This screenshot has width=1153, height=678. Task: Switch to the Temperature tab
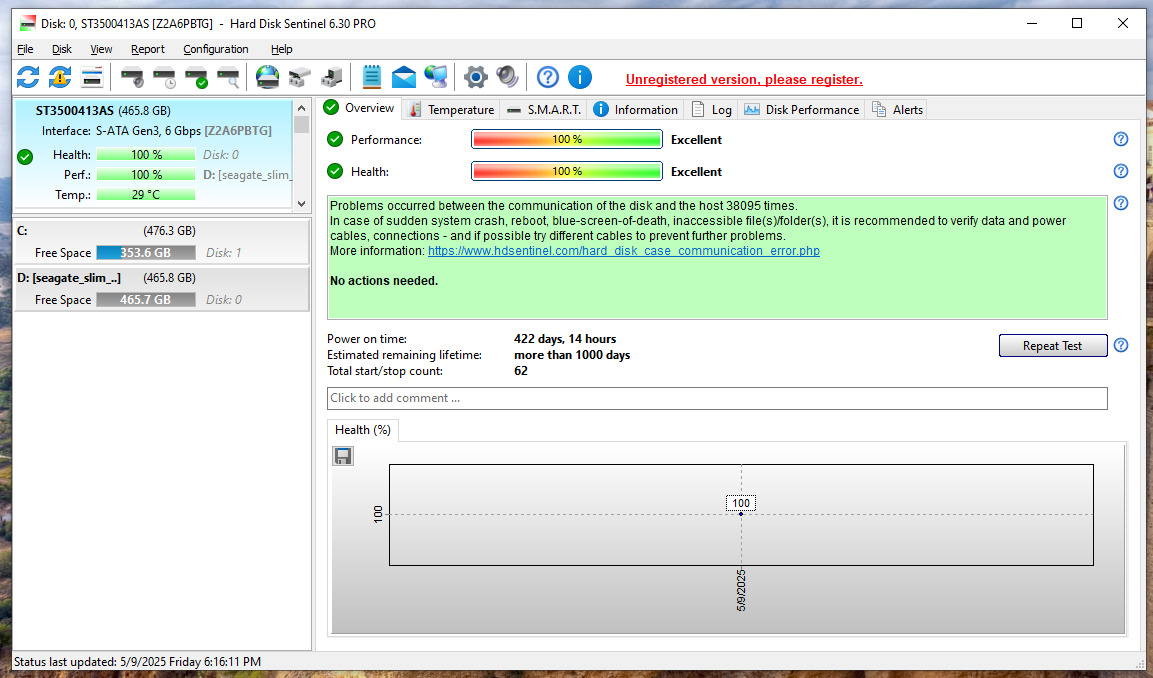click(x=451, y=110)
